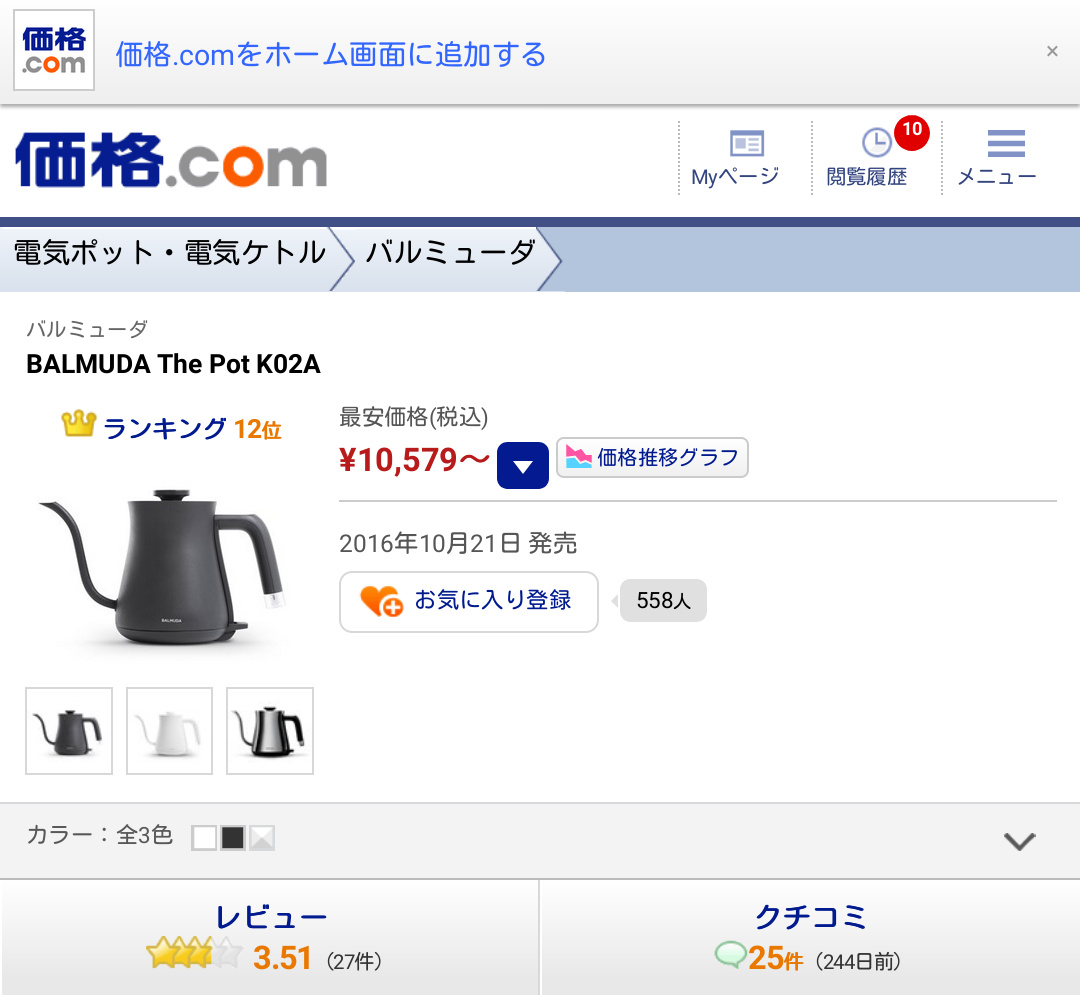Go to the バルミューダ breadcrumb

(450, 253)
